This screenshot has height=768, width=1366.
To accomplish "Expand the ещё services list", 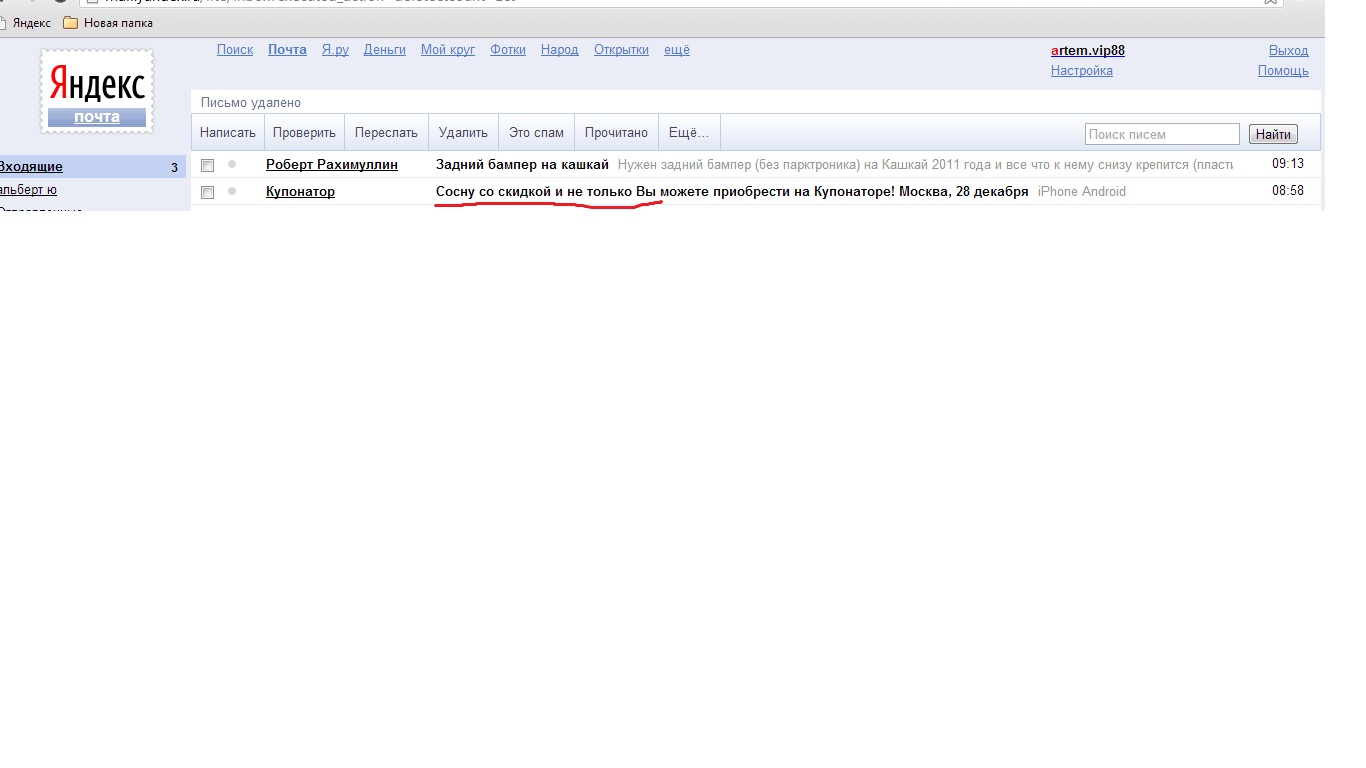I will [677, 50].
